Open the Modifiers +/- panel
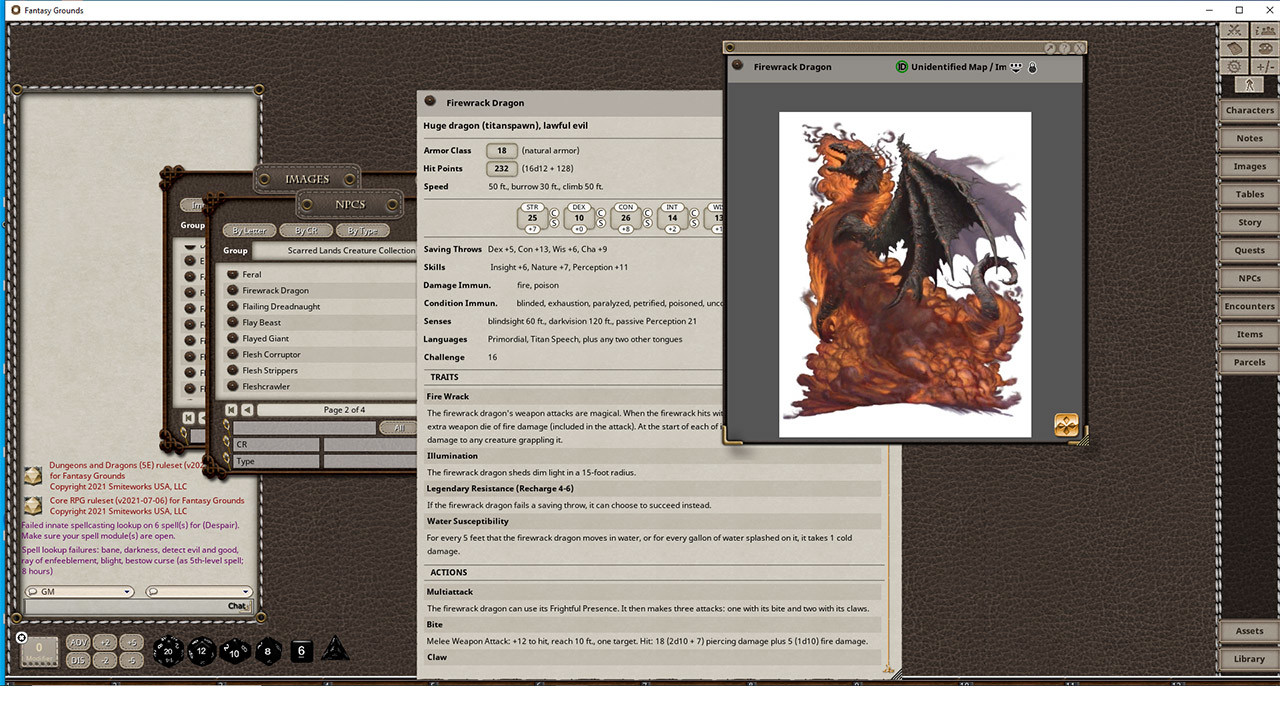 click(1266, 66)
